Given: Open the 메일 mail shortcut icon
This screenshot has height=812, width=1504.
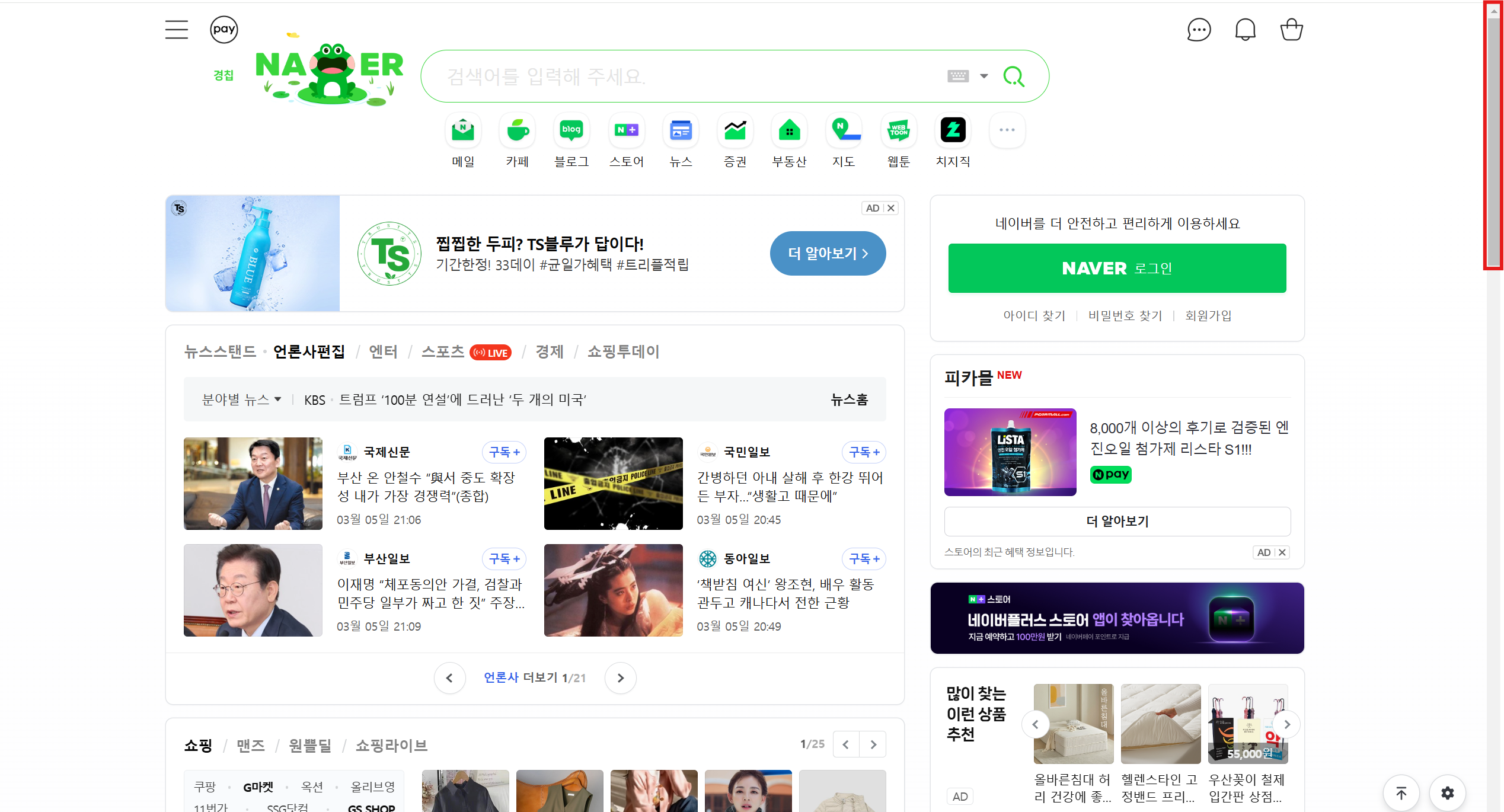Looking at the screenshot, I should pyautogui.click(x=463, y=130).
